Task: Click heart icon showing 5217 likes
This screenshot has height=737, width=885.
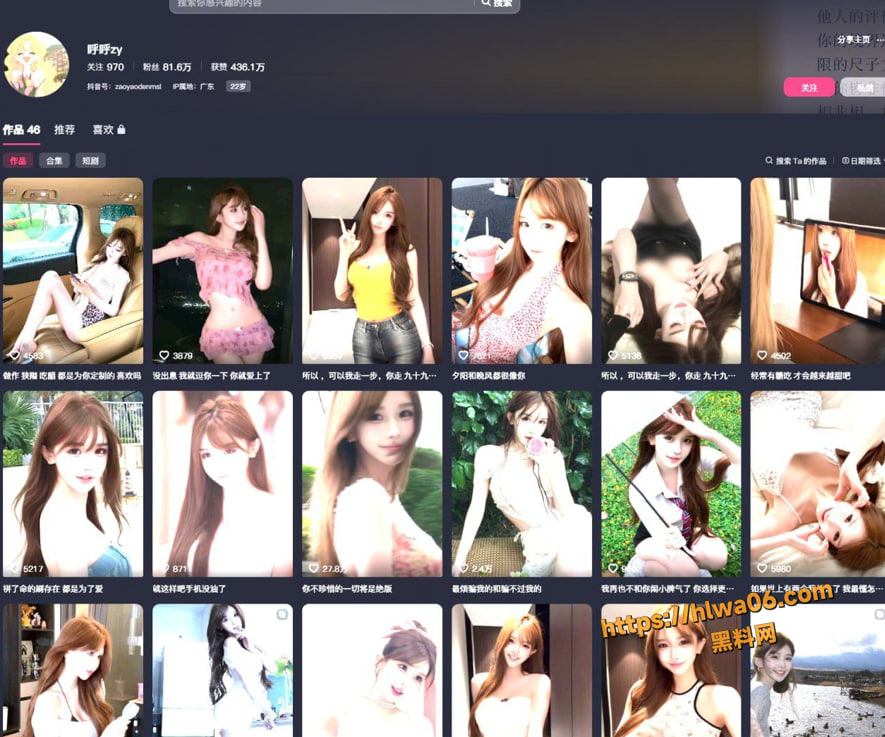Action: (x=15, y=568)
